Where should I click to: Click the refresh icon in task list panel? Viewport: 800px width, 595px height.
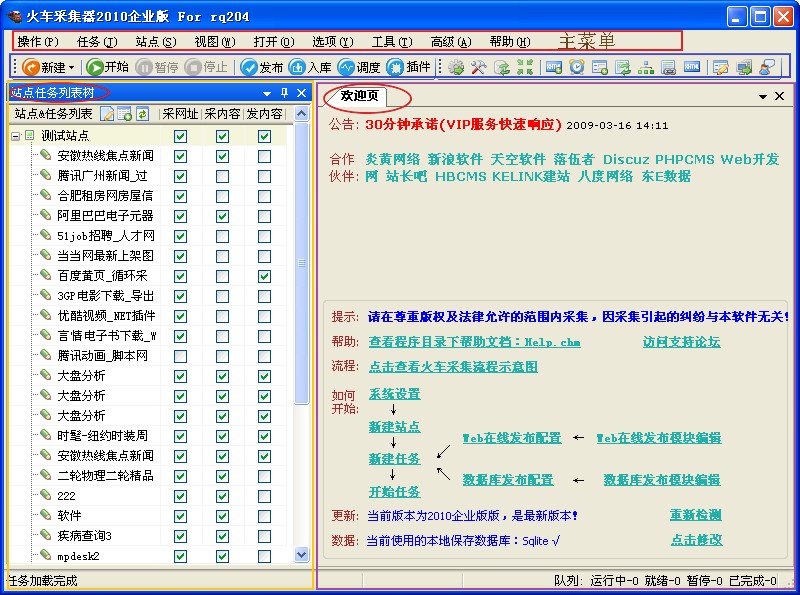[x=142, y=114]
